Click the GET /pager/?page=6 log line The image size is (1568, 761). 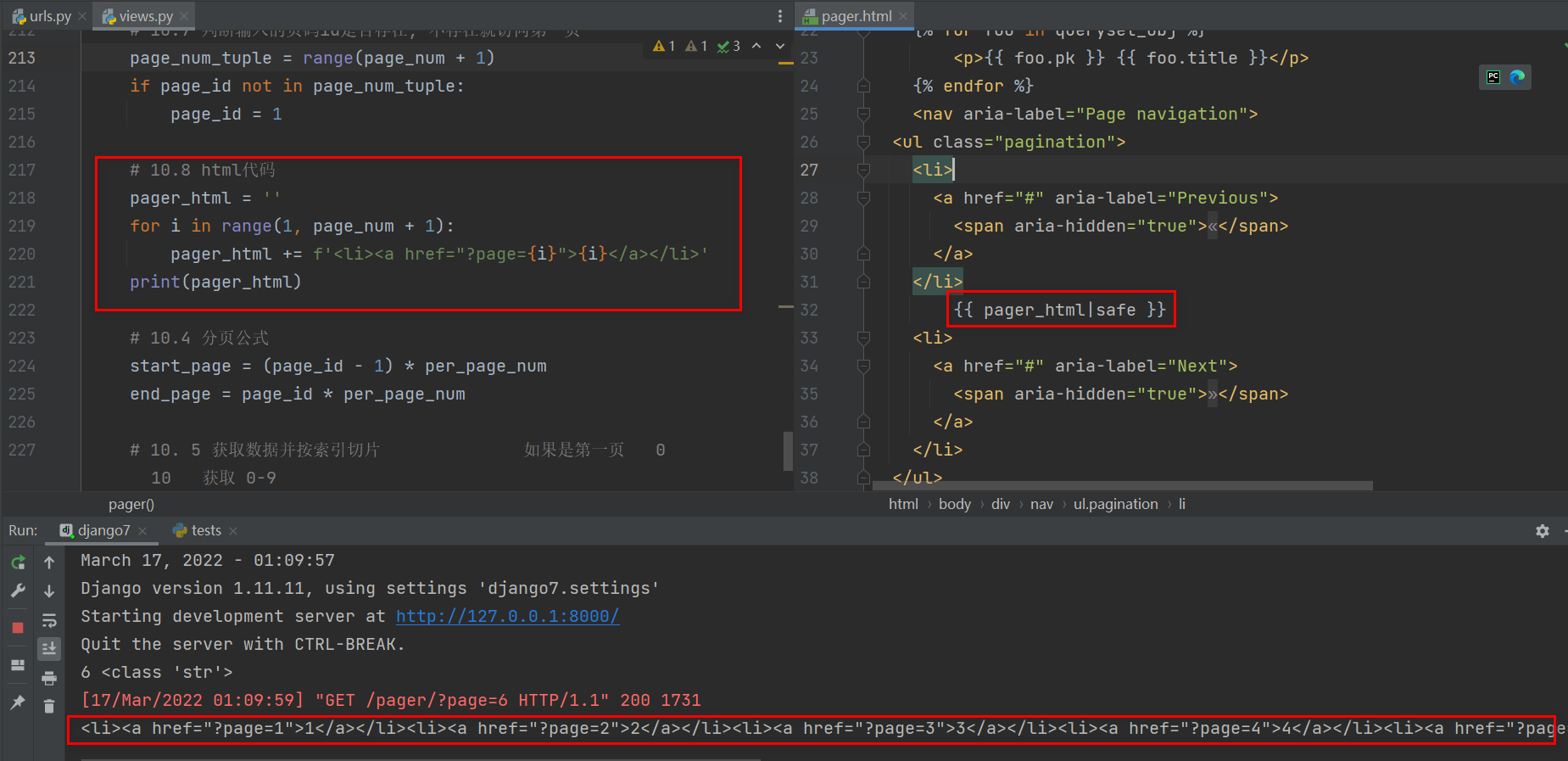(391, 700)
